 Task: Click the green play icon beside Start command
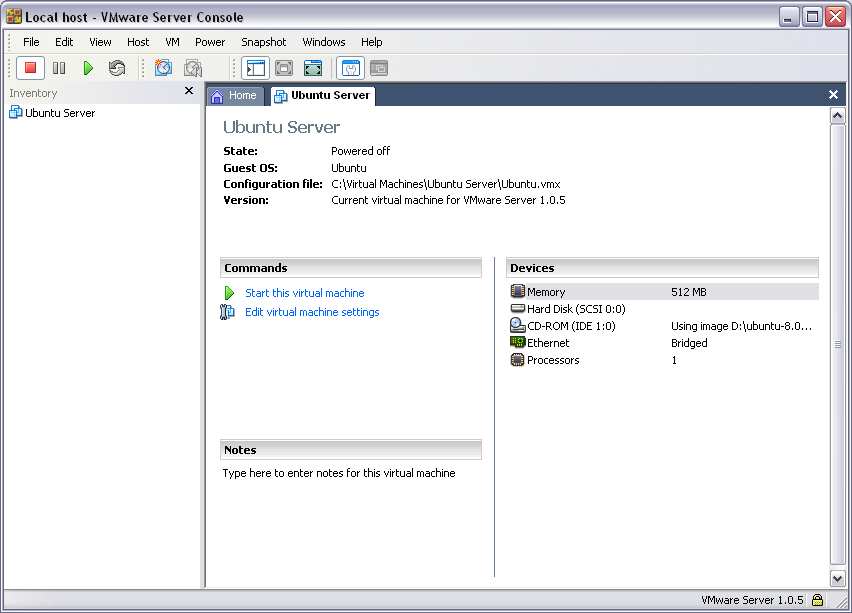pyautogui.click(x=229, y=293)
